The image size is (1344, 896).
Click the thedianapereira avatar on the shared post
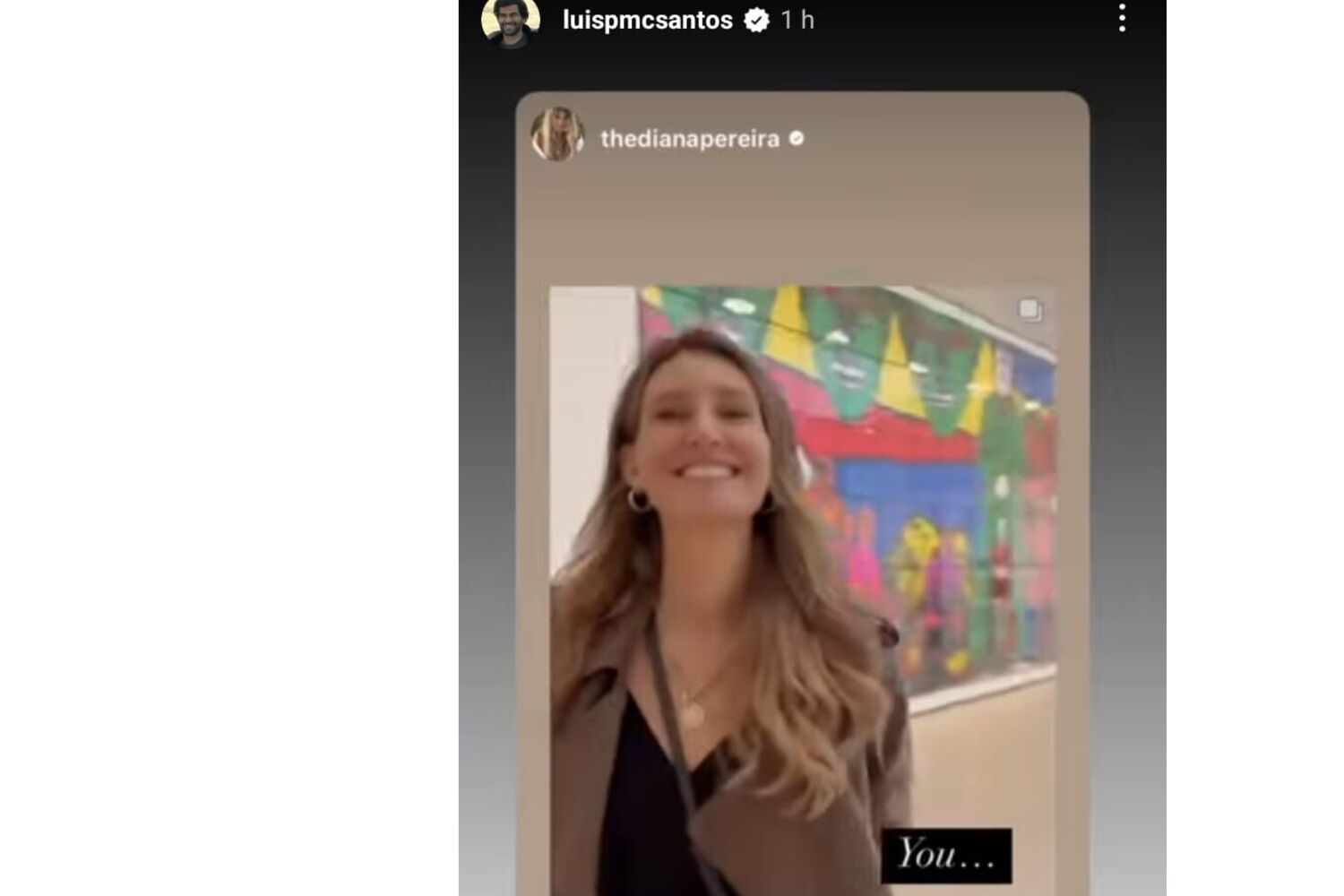pos(557,134)
